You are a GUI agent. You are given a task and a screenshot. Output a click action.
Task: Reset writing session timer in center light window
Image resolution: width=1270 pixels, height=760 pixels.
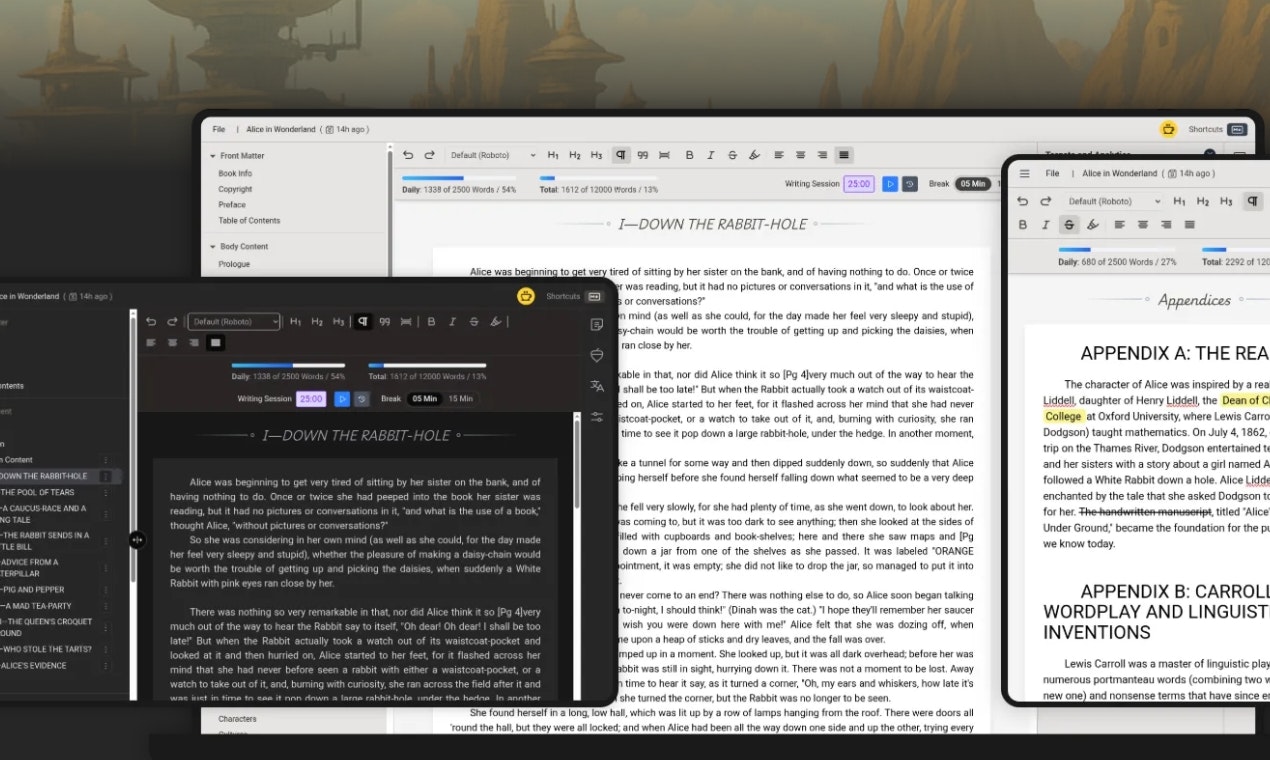click(x=910, y=184)
